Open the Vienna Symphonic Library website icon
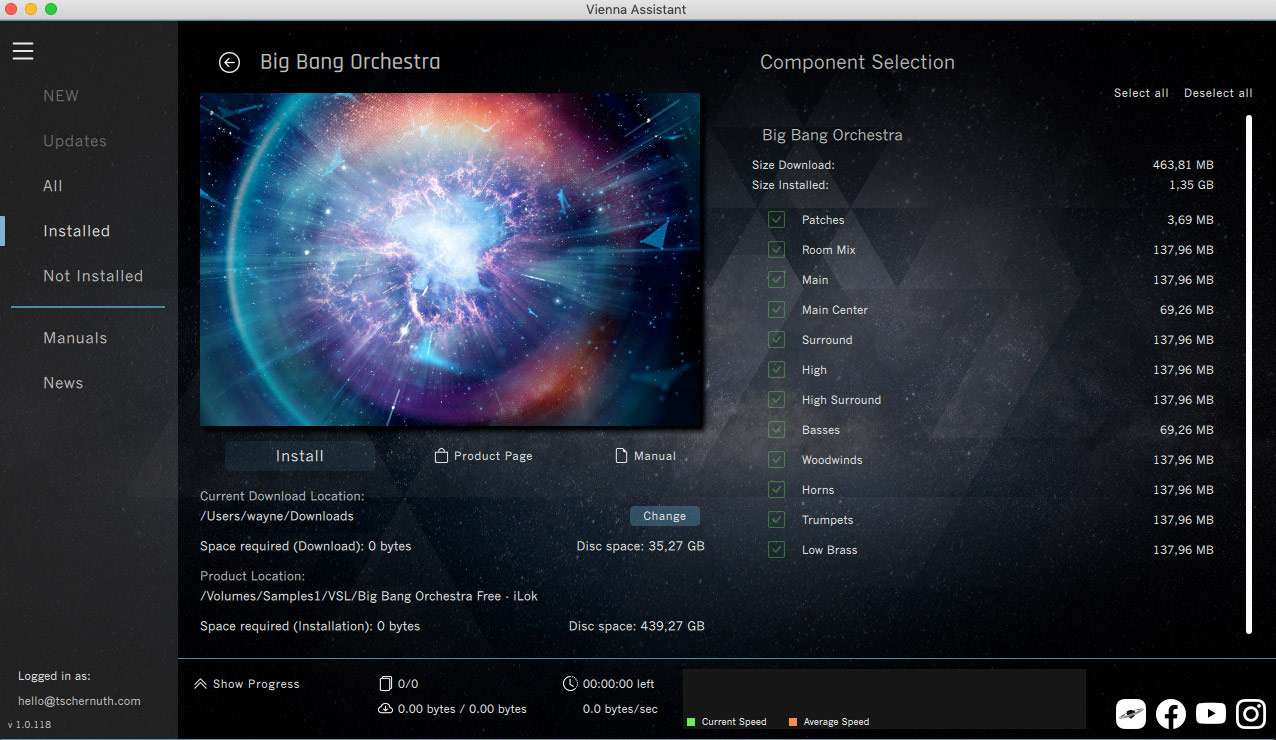The width and height of the screenshot is (1276, 740). (1130, 713)
